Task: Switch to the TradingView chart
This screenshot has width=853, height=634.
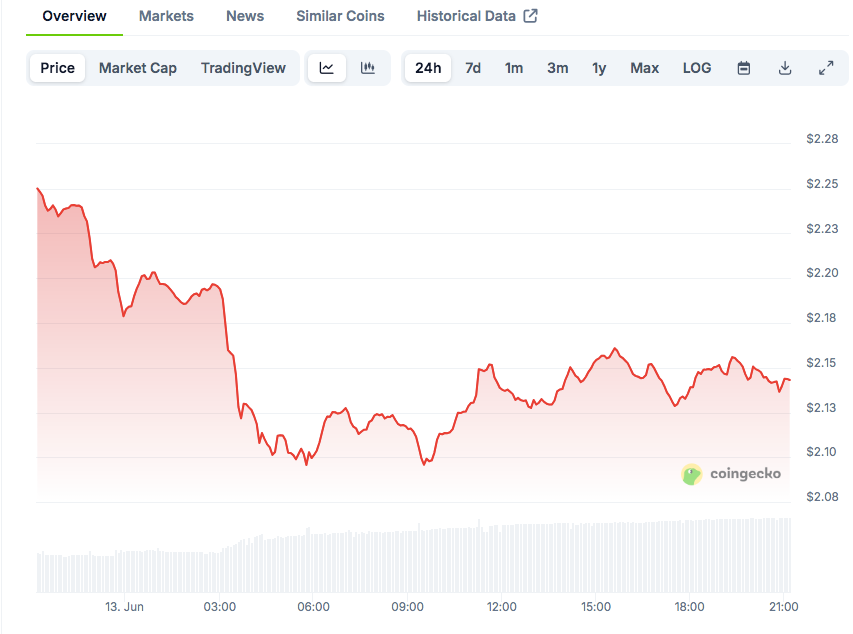Action: (x=243, y=68)
